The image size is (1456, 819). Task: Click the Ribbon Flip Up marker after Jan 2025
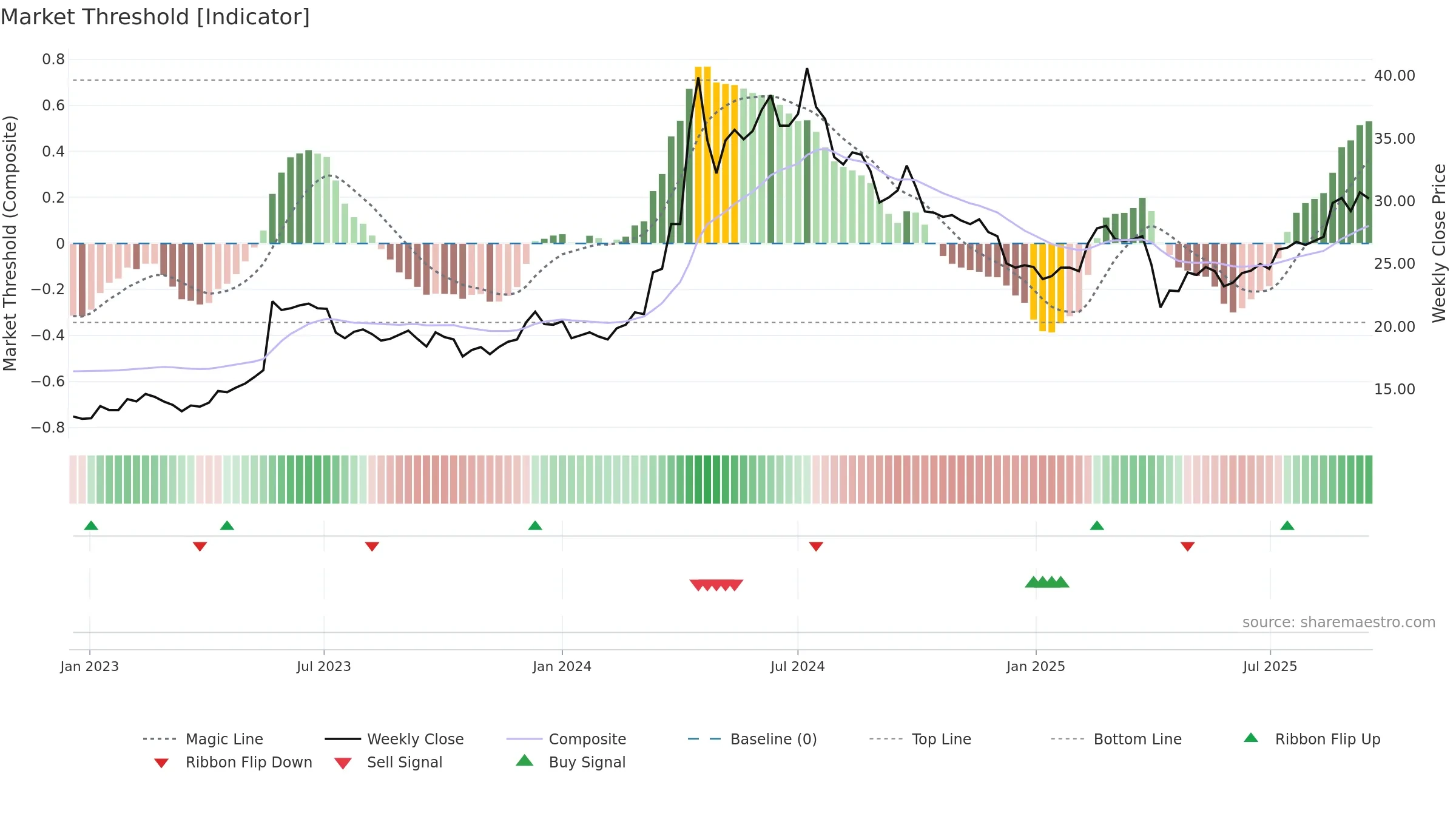click(x=1097, y=525)
